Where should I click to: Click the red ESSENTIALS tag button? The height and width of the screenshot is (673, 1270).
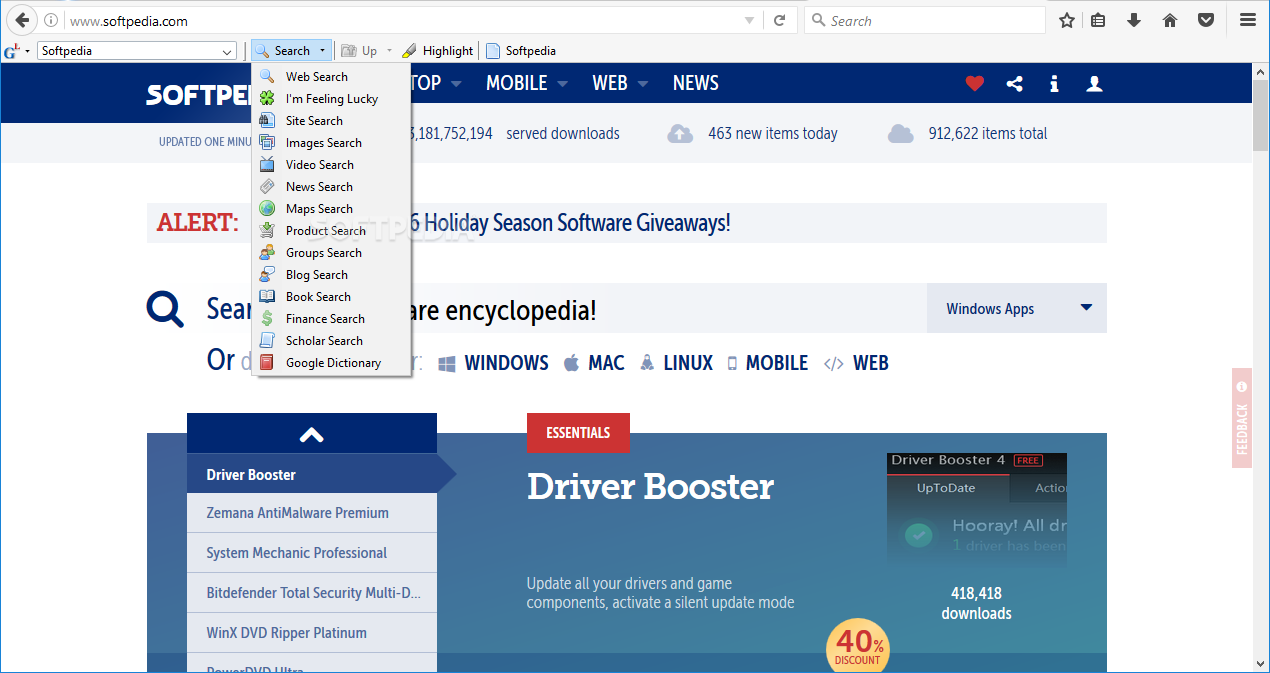pyautogui.click(x=578, y=433)
